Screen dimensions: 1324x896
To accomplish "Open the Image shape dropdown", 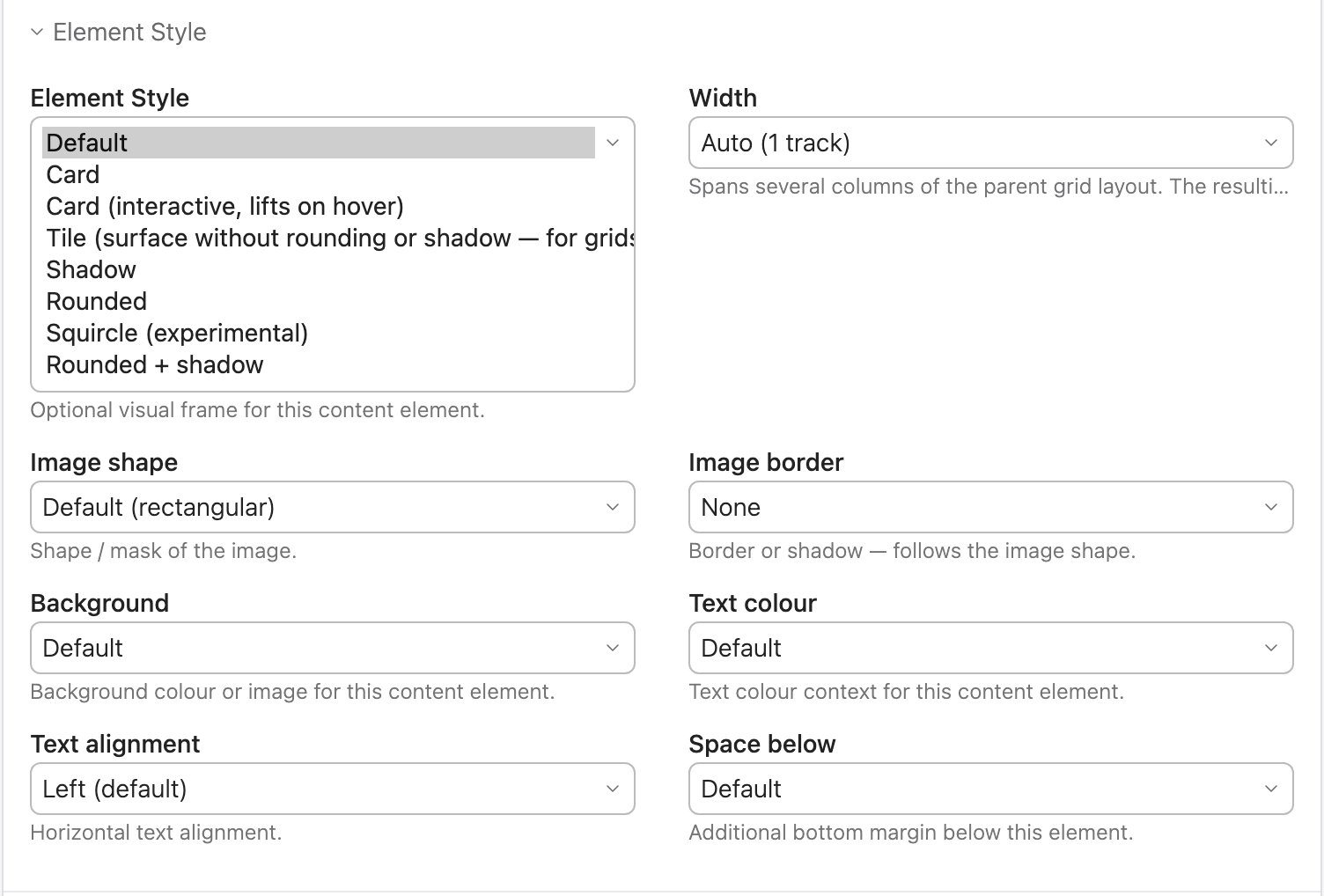I will click(332, 507).
